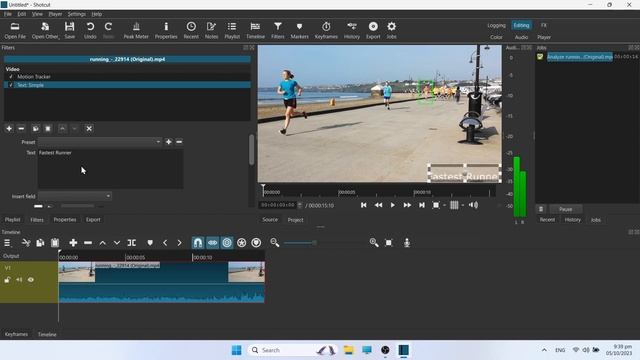This screenshot has height=360, width=640.
Task: Uncheck the Text: Simple filter checkbox
Action: (x=11, y=85)
